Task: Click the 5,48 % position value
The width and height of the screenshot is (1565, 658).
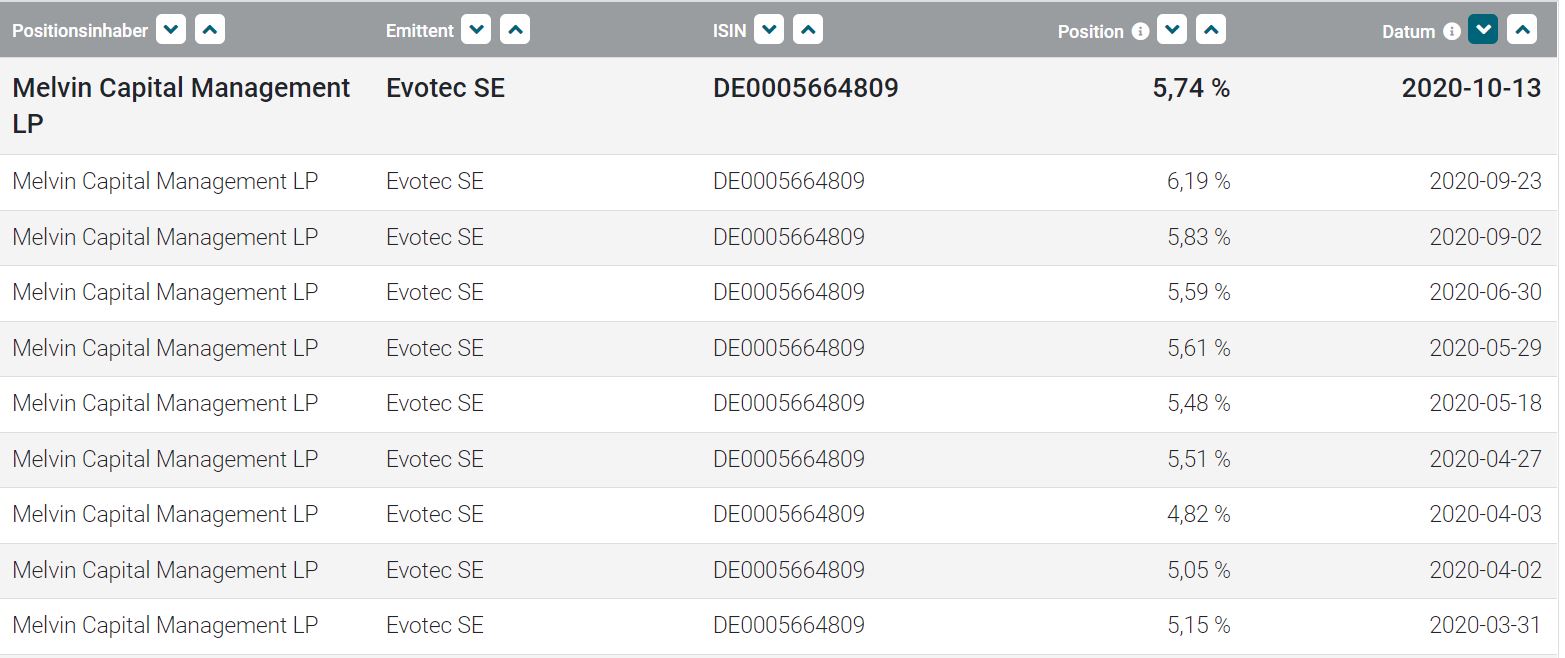Action: click(x=1198, y=403)
